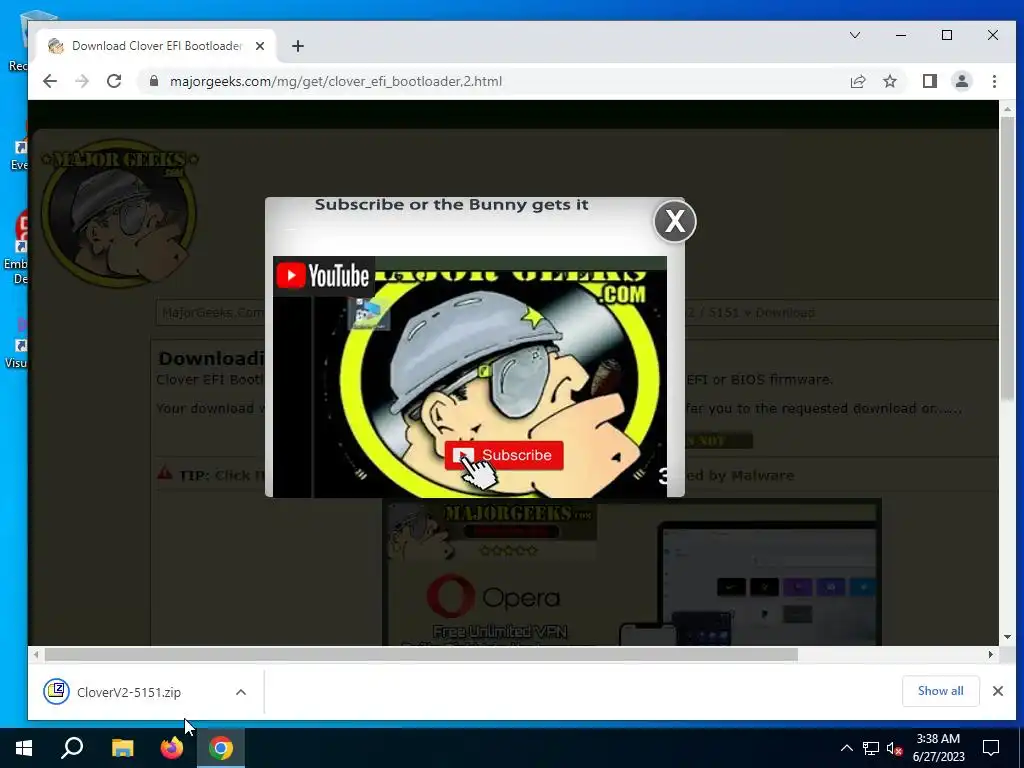This screenshot has width=1024, height=768.
Task: Open the clock showing 3:38 AM
Action: point(938,748)
